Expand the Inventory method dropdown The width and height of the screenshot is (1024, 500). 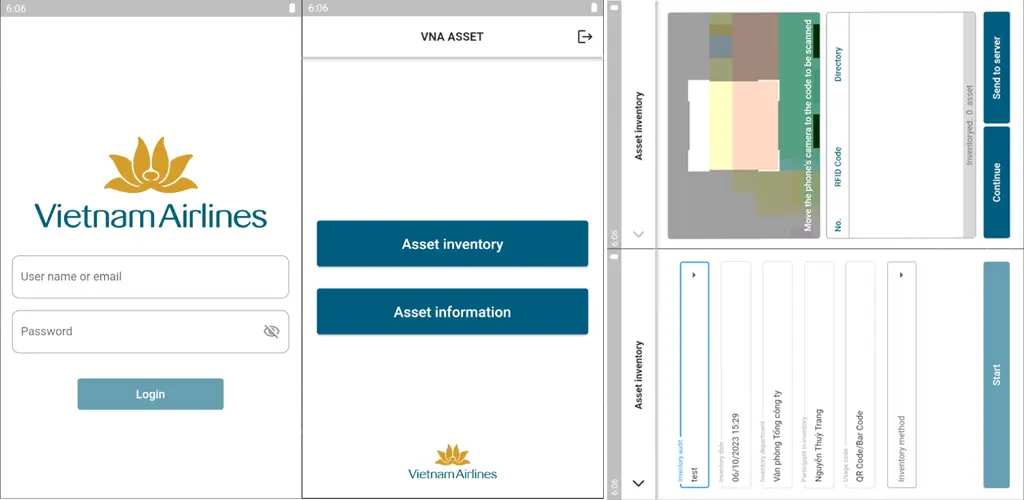[x=902, y=375]
